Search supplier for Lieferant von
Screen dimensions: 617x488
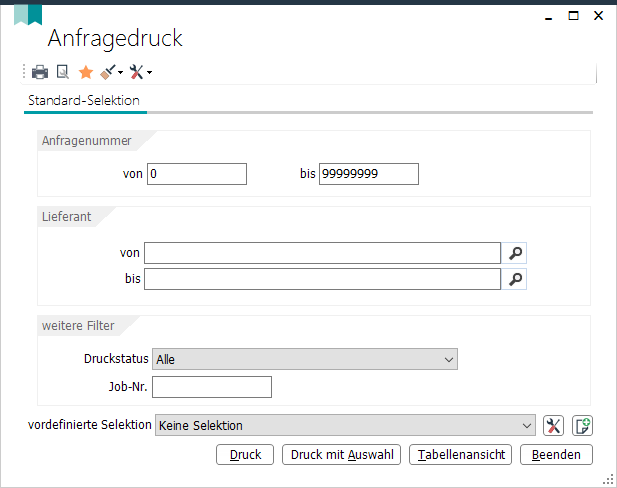coord(515,253)
